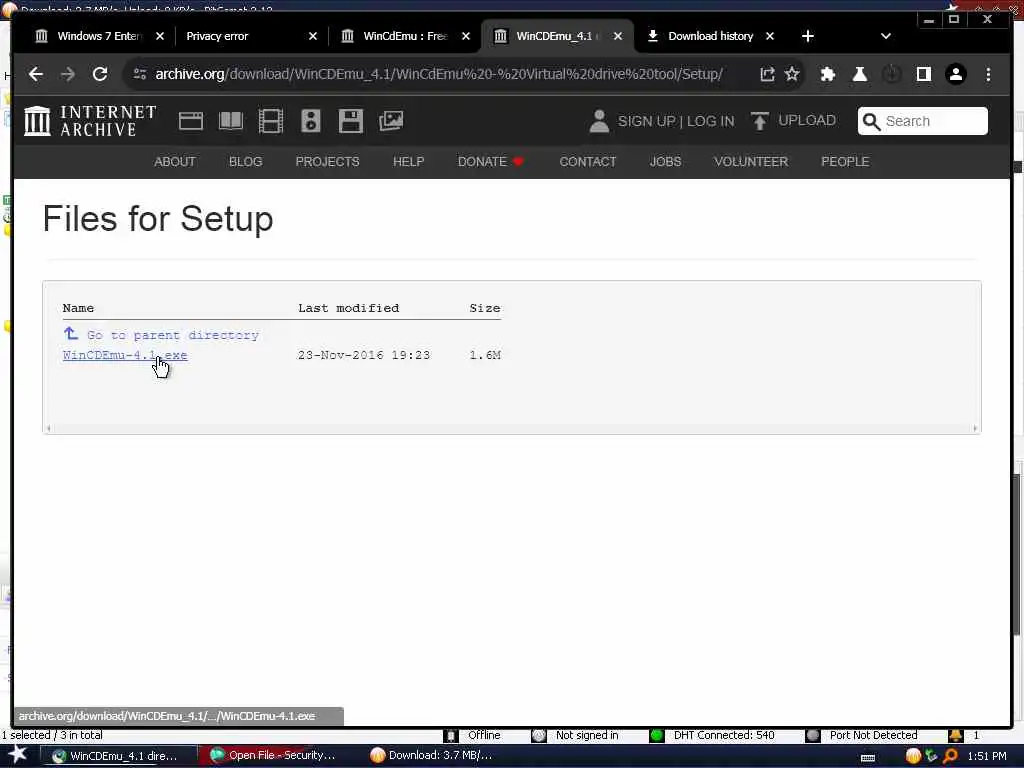The width and height of the screenshot is (1024, 768).
Task: Reload the current page
Action: [100, 74]
